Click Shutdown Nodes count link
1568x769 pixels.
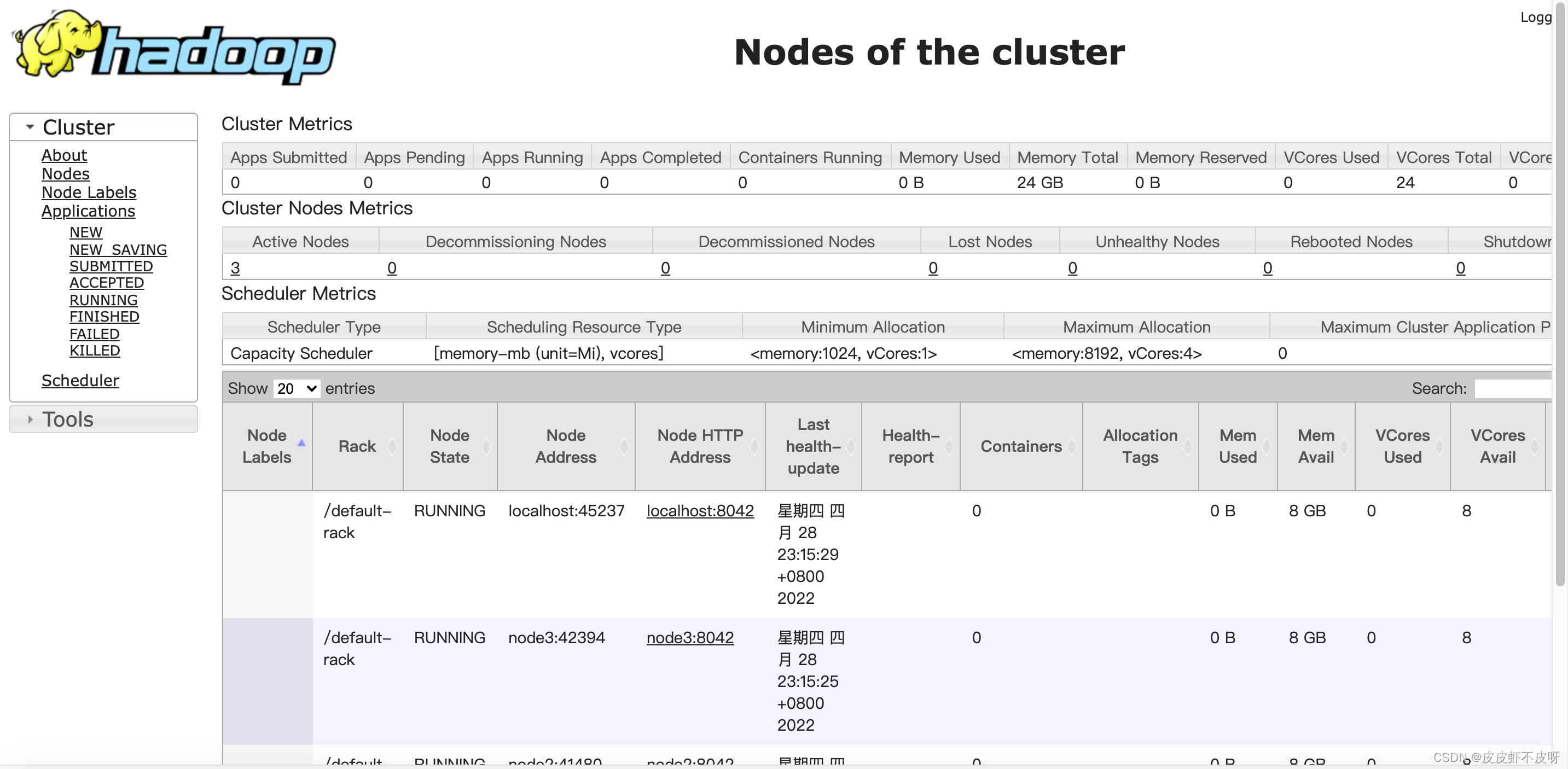[x=1461, y=267]
